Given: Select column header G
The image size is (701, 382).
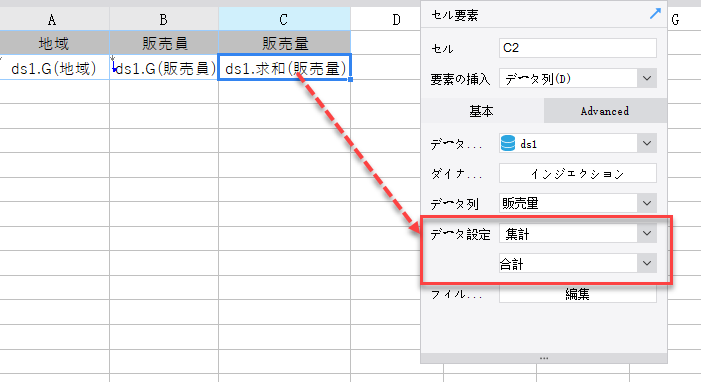Looking at the screenshot, I should point(675,19).
